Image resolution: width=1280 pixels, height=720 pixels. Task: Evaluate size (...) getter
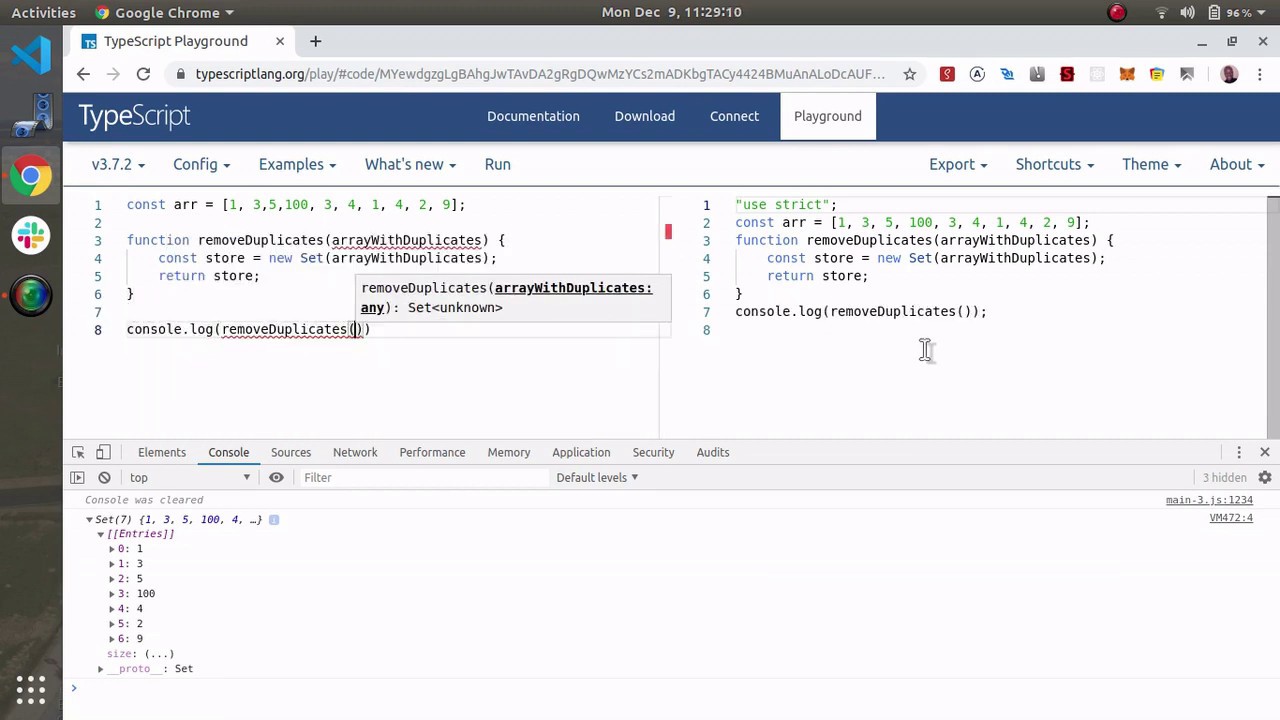[x=159, y=654]
